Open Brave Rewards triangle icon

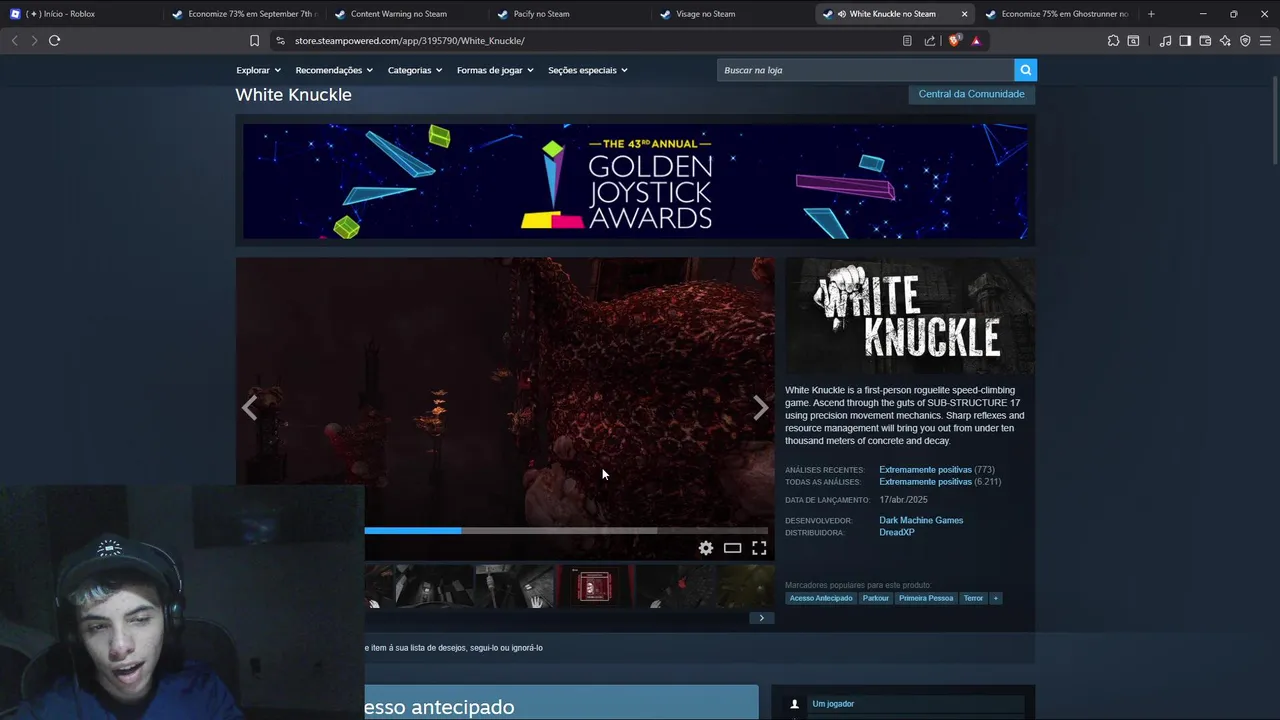click(x=976, y=41)
